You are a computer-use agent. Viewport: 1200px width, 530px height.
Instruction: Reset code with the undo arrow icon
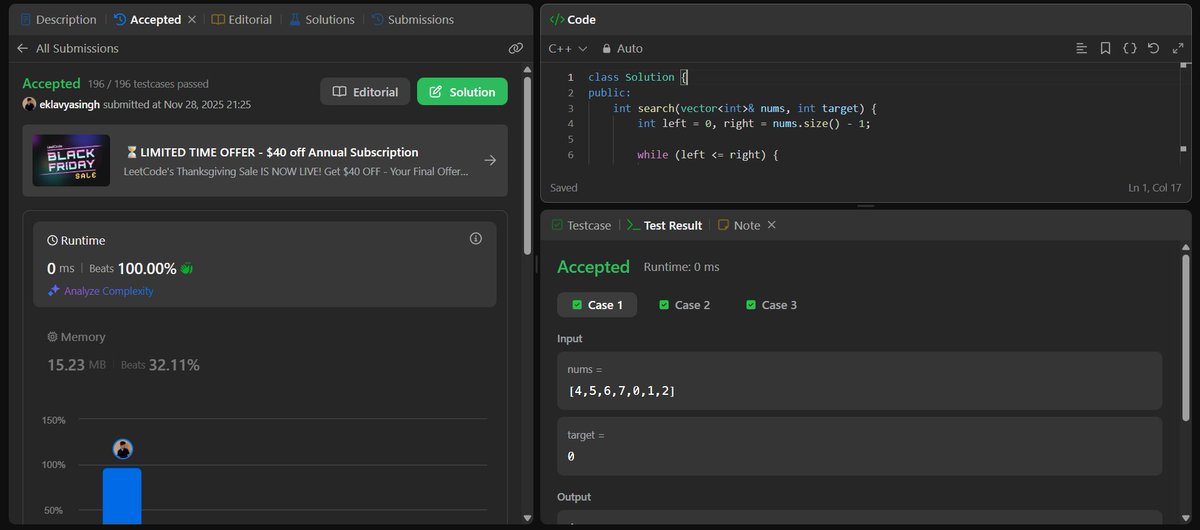point(1153,48)
